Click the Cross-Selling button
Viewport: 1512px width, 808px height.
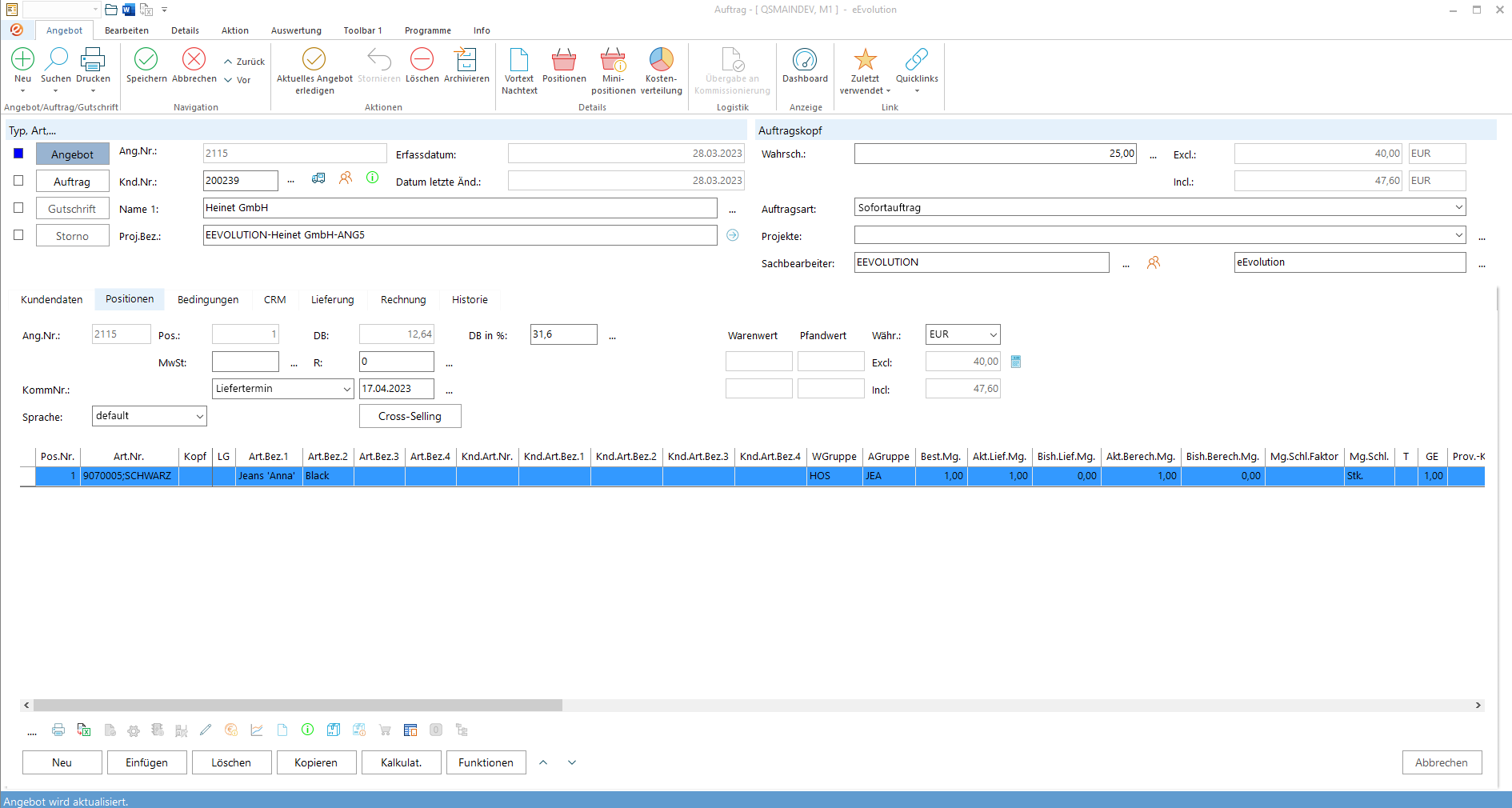pyautogui.click(x=410, y=416)
